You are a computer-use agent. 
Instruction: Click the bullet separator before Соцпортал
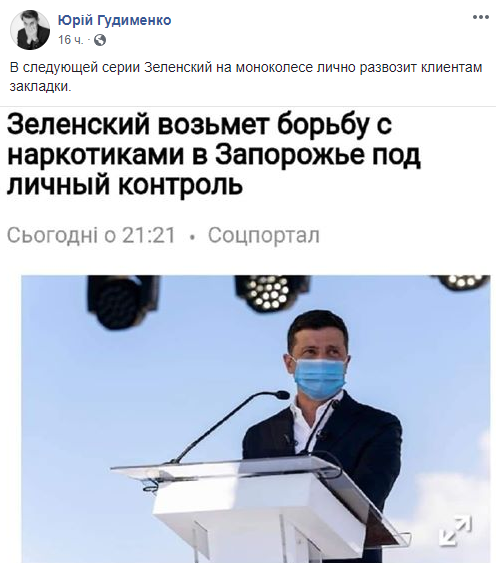(193, 237)
